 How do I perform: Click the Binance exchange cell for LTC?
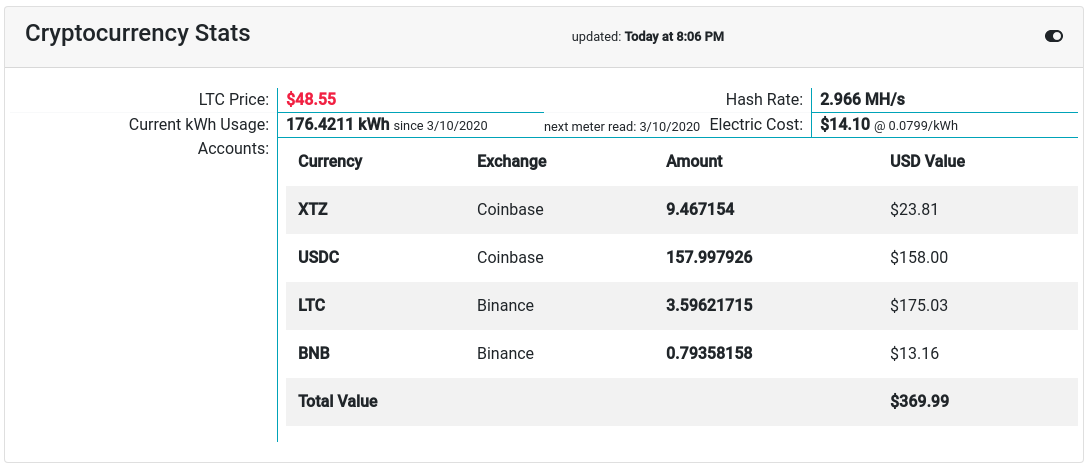(x=505, y=306)
